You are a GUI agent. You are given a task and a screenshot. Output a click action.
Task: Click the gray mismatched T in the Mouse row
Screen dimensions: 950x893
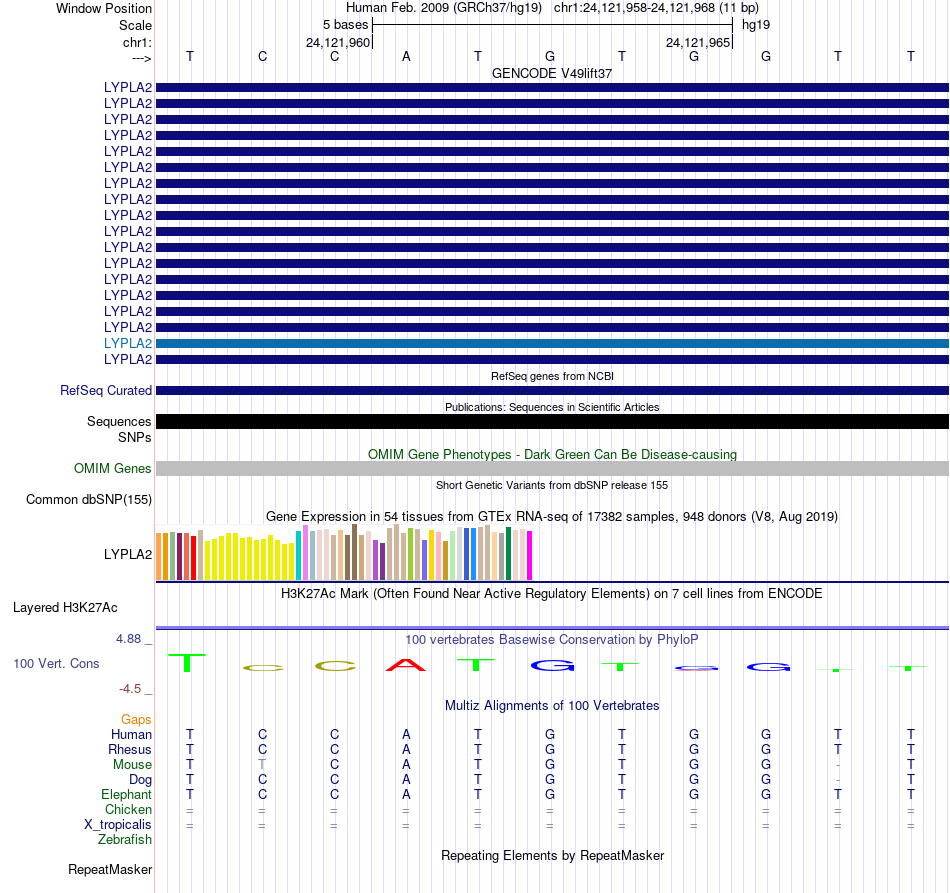click(x=262, y=765)
